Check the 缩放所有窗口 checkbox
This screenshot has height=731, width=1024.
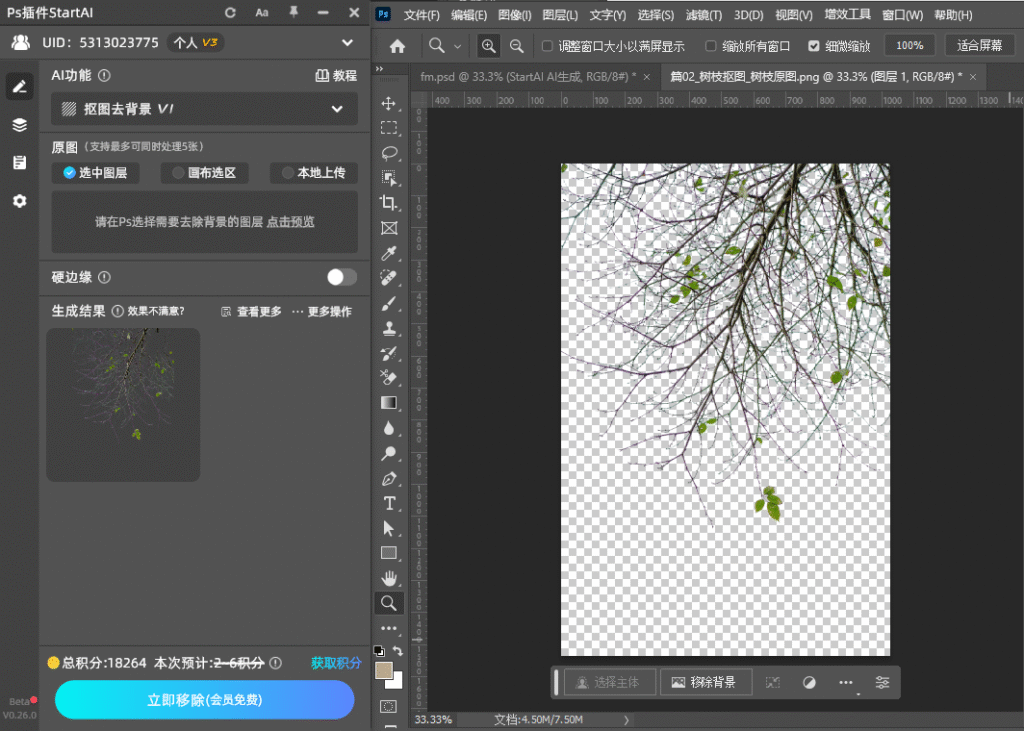[711, 46]
